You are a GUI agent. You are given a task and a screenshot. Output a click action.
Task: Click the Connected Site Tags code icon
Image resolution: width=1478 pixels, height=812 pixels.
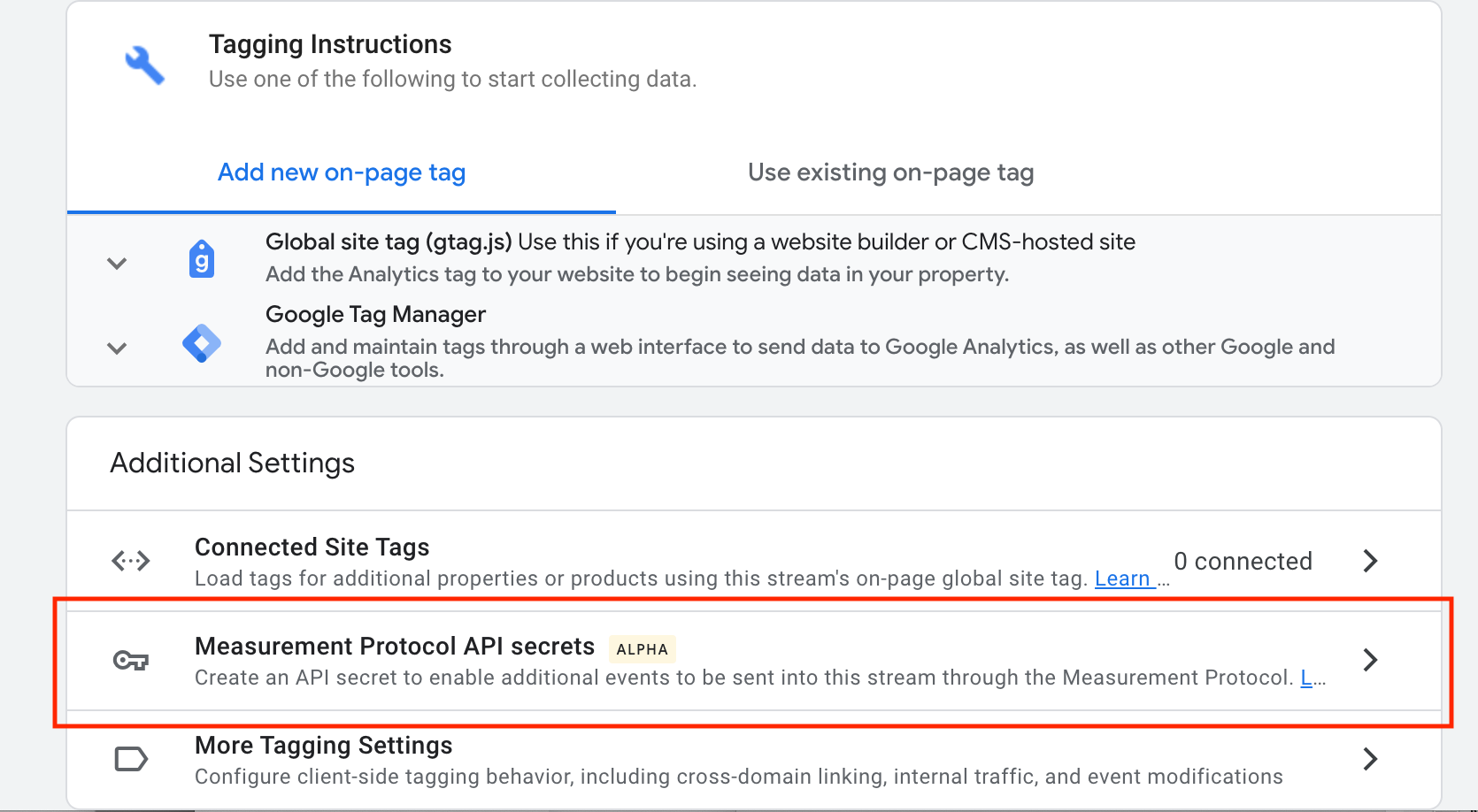pos(131,561)
